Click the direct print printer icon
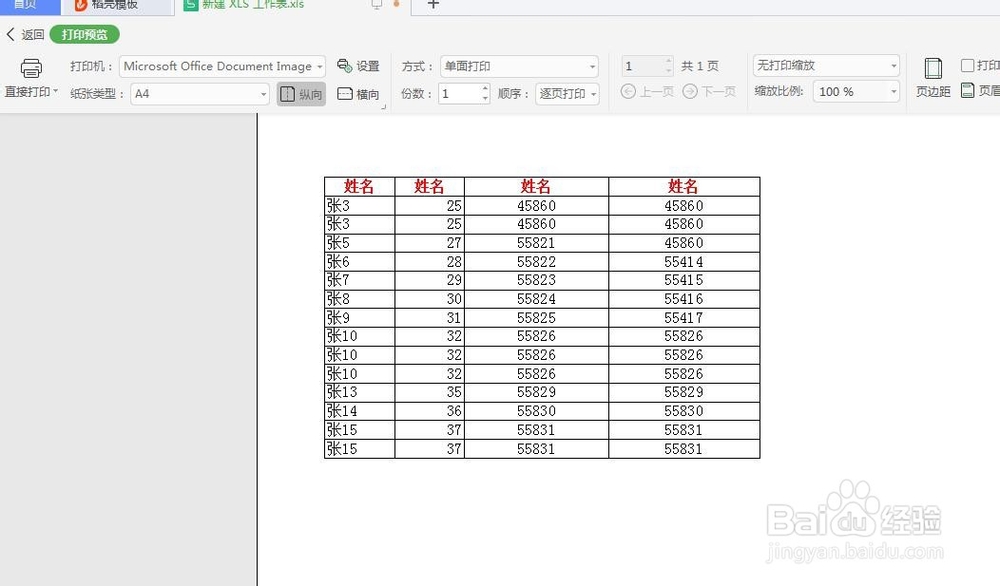 click(x=31, y=68)
